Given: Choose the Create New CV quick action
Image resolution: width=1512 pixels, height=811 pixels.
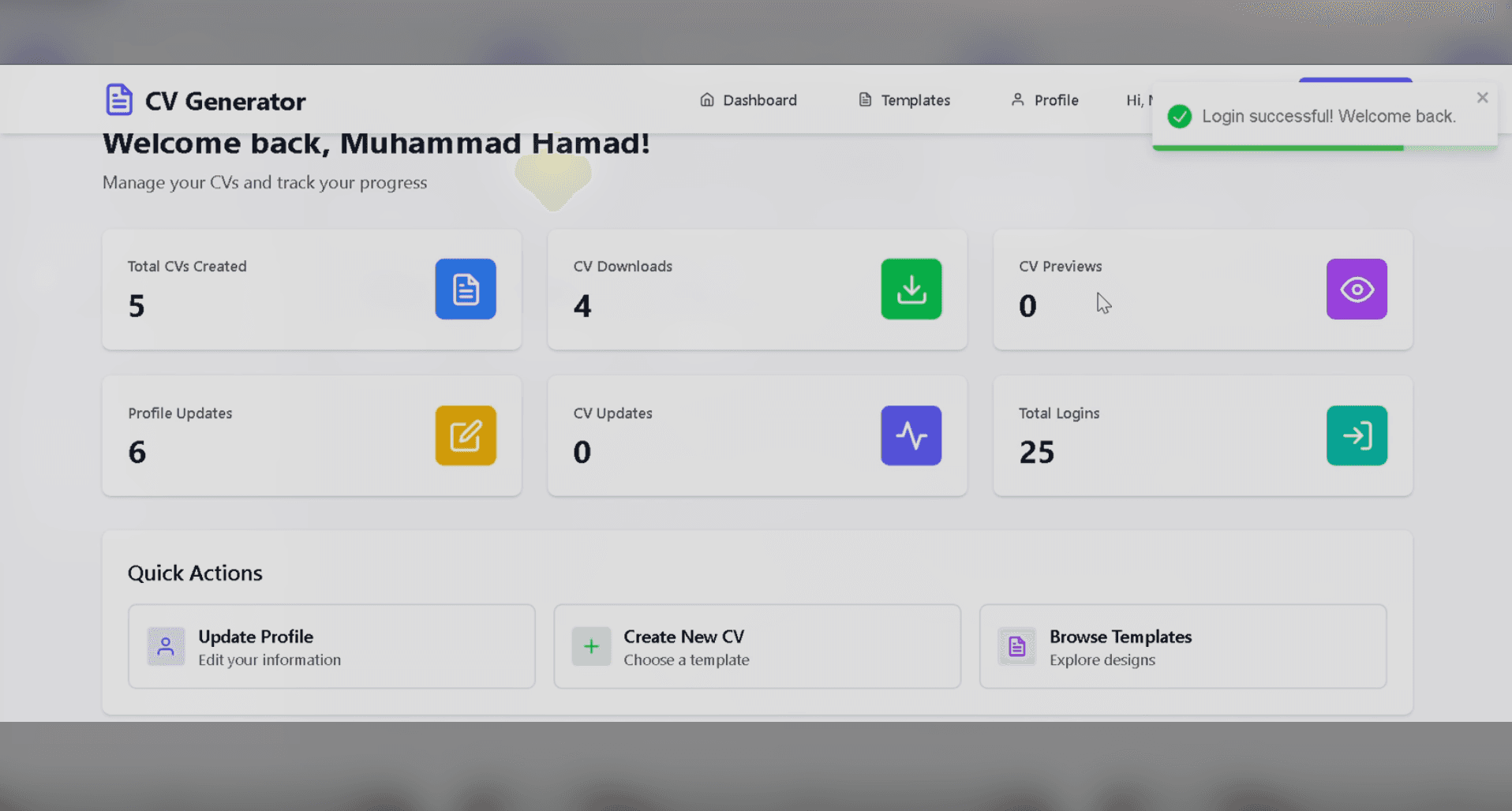Looking at the screenshot, I should pos(758,646).
